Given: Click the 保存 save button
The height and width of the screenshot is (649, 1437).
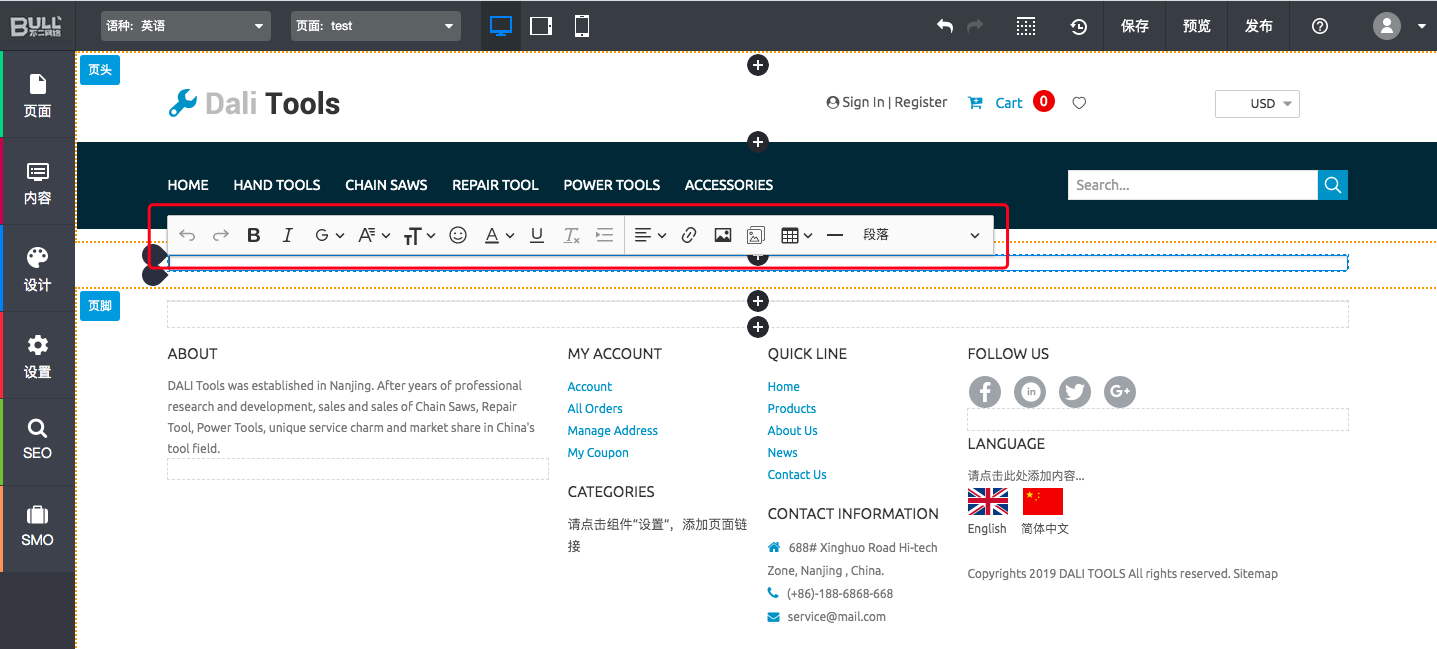Looking at the screenshot, I should 1135,26.
